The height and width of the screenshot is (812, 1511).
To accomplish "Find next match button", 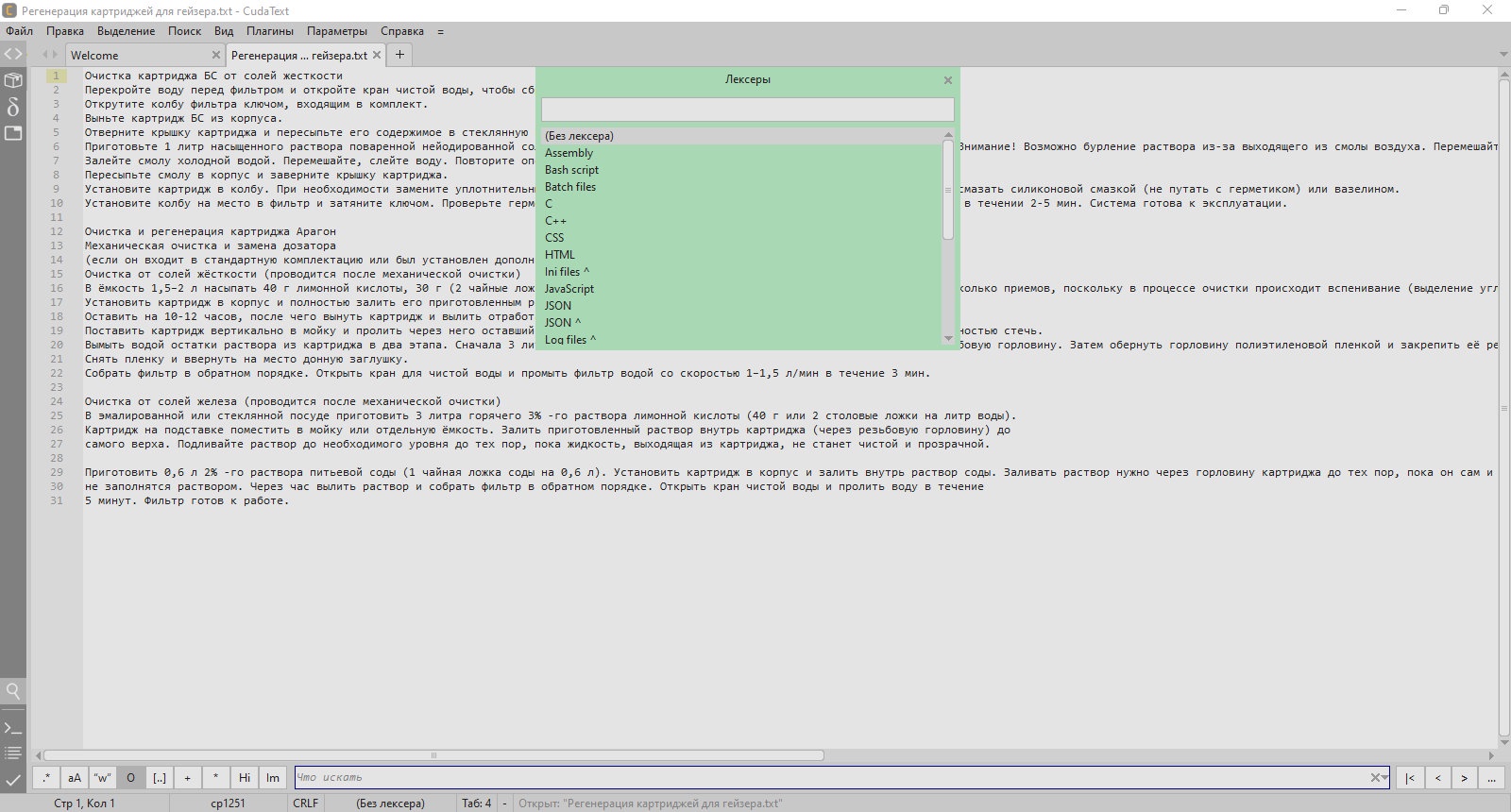I will tap(1465, 778).
